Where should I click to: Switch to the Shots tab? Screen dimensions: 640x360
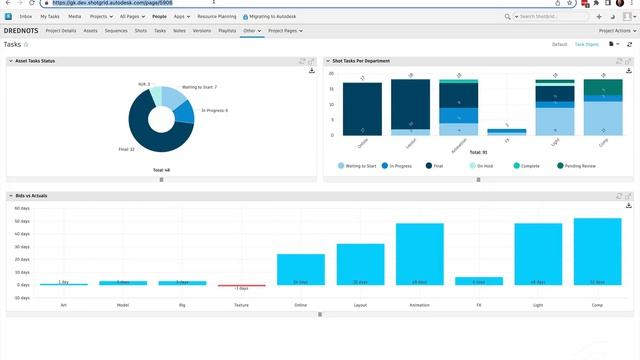pyautogui.click(x=141, y=31)
